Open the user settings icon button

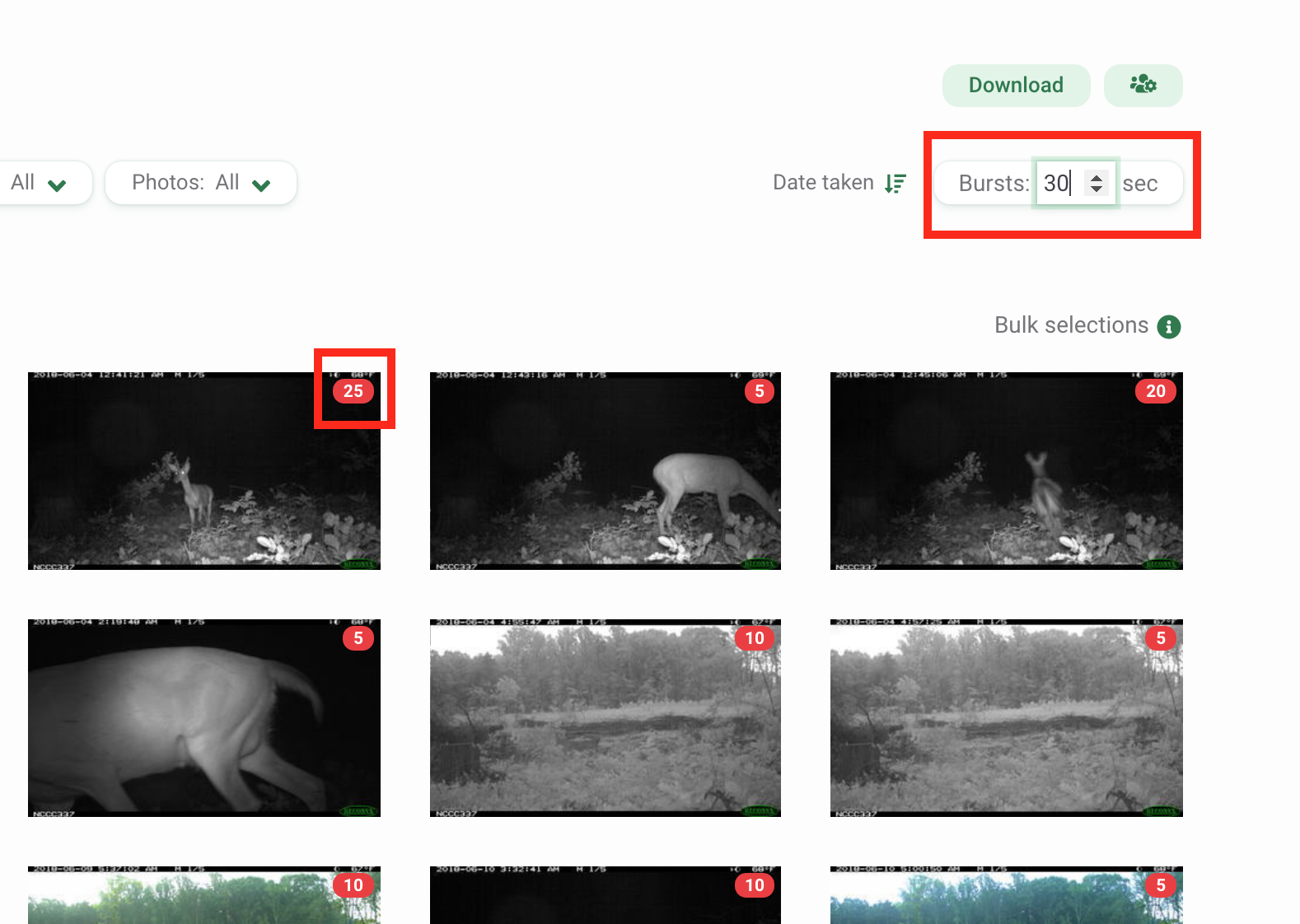pyautogui.click(x=1143, y=86)
